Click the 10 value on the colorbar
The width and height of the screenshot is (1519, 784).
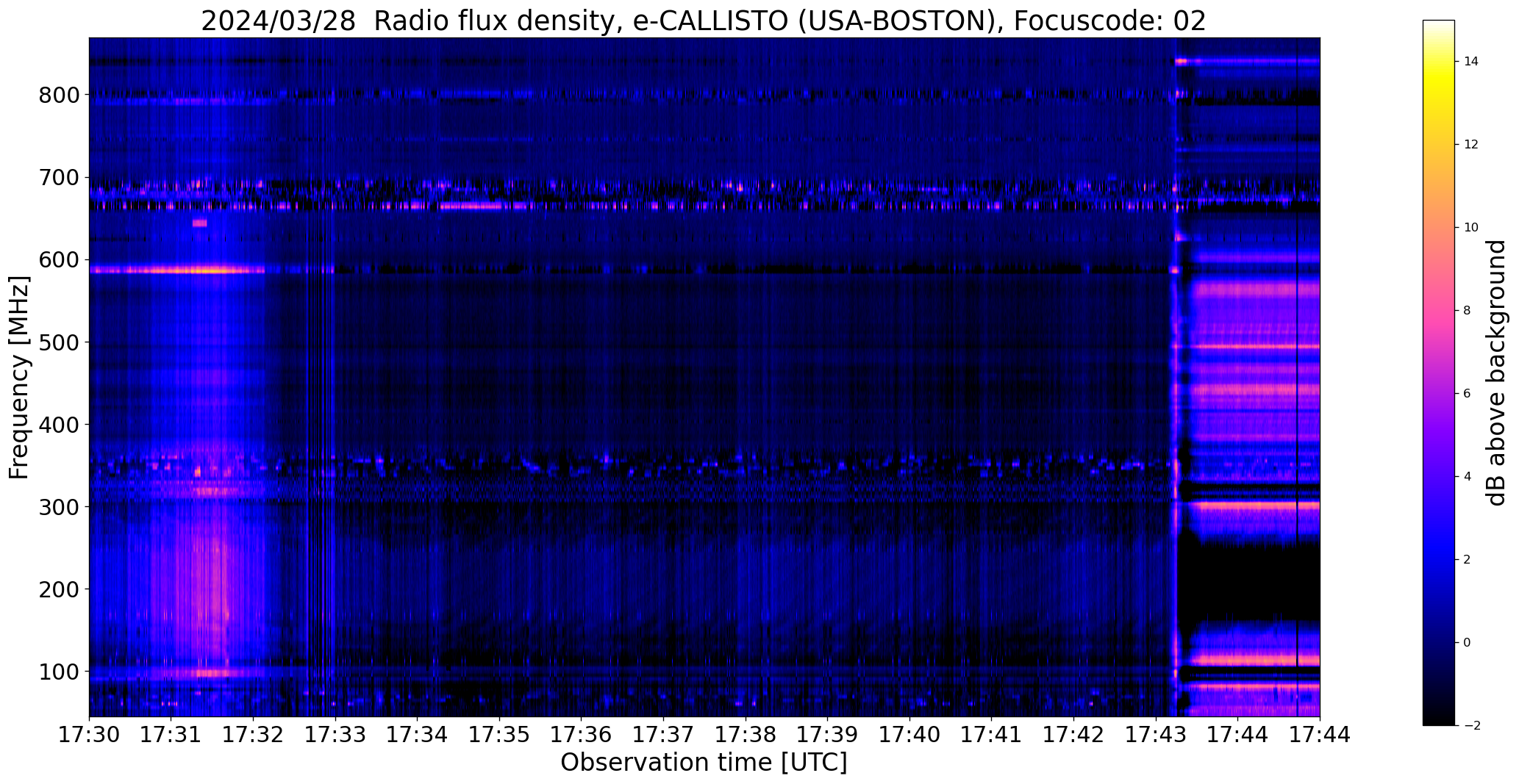pyautogui.click(x=1471, y=228)
